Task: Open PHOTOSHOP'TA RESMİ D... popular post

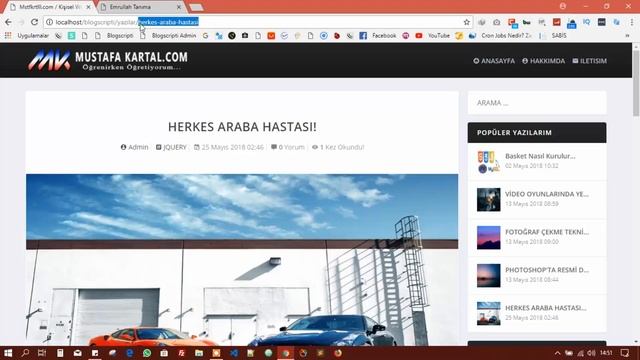Action: click(547, 270)
